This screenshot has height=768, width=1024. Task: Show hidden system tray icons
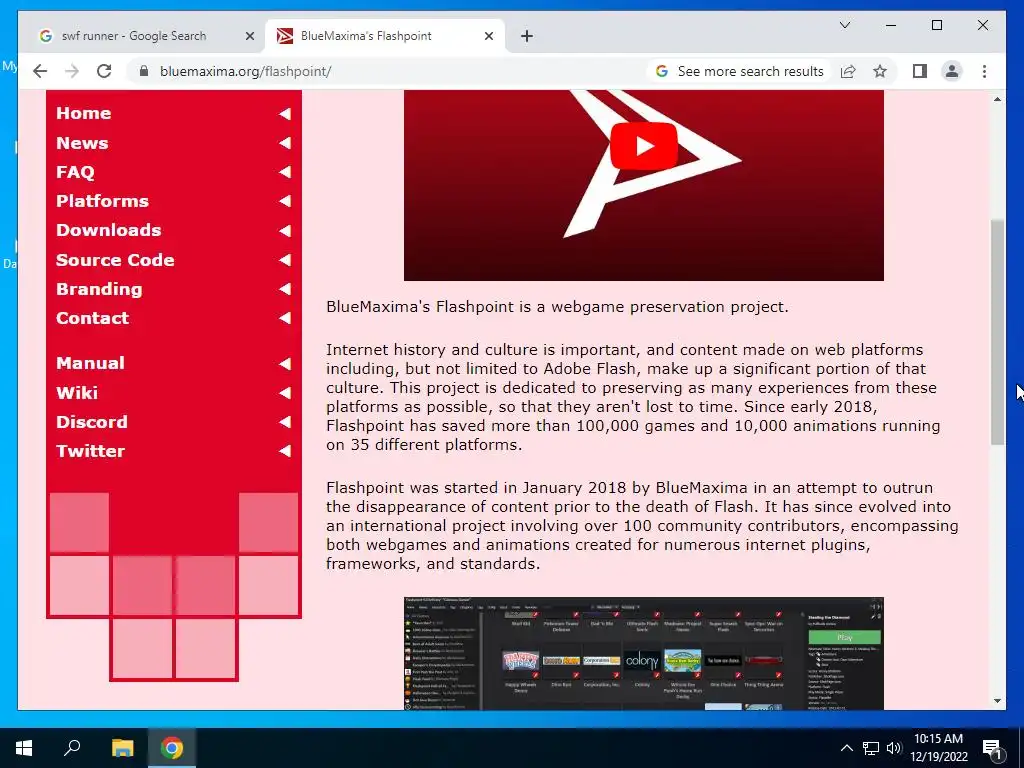point(846,748)
